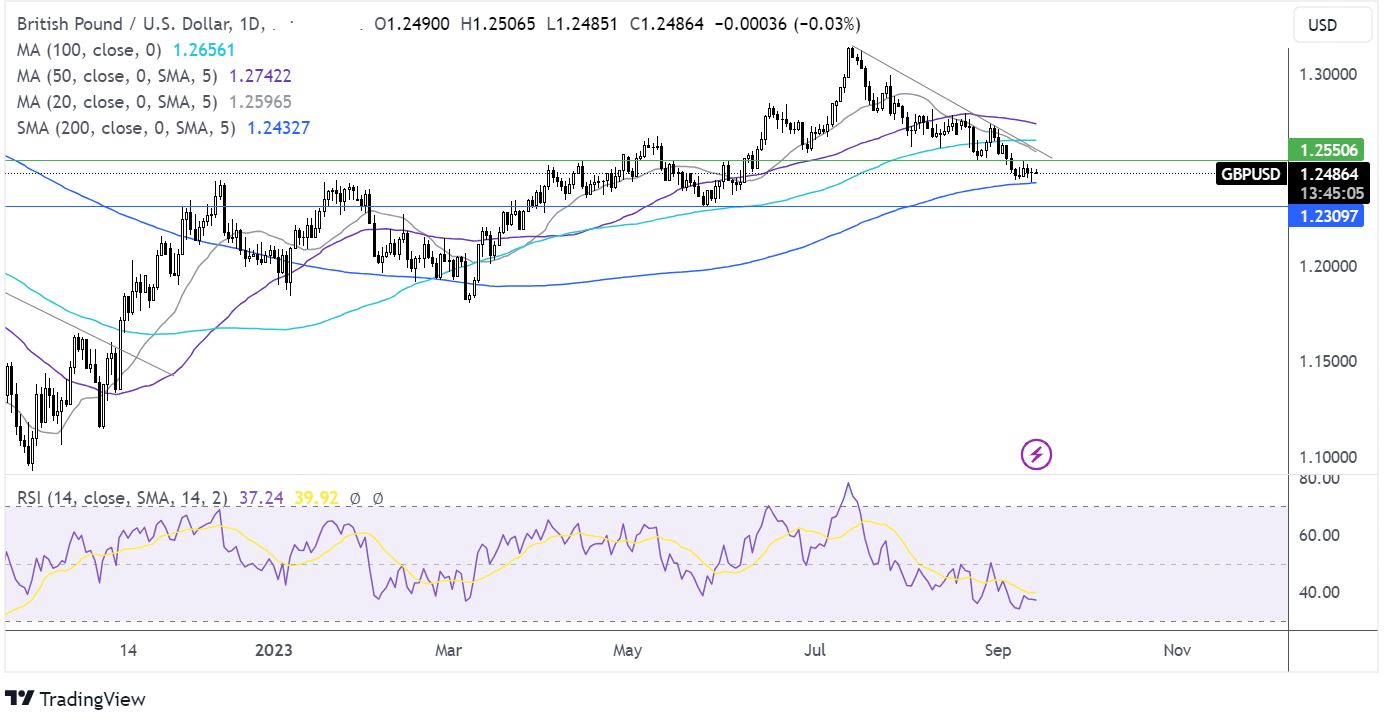This screenshot has height=725, width=1393.
Task: Click the 14 label on the time axis
Action: point(128,651)
